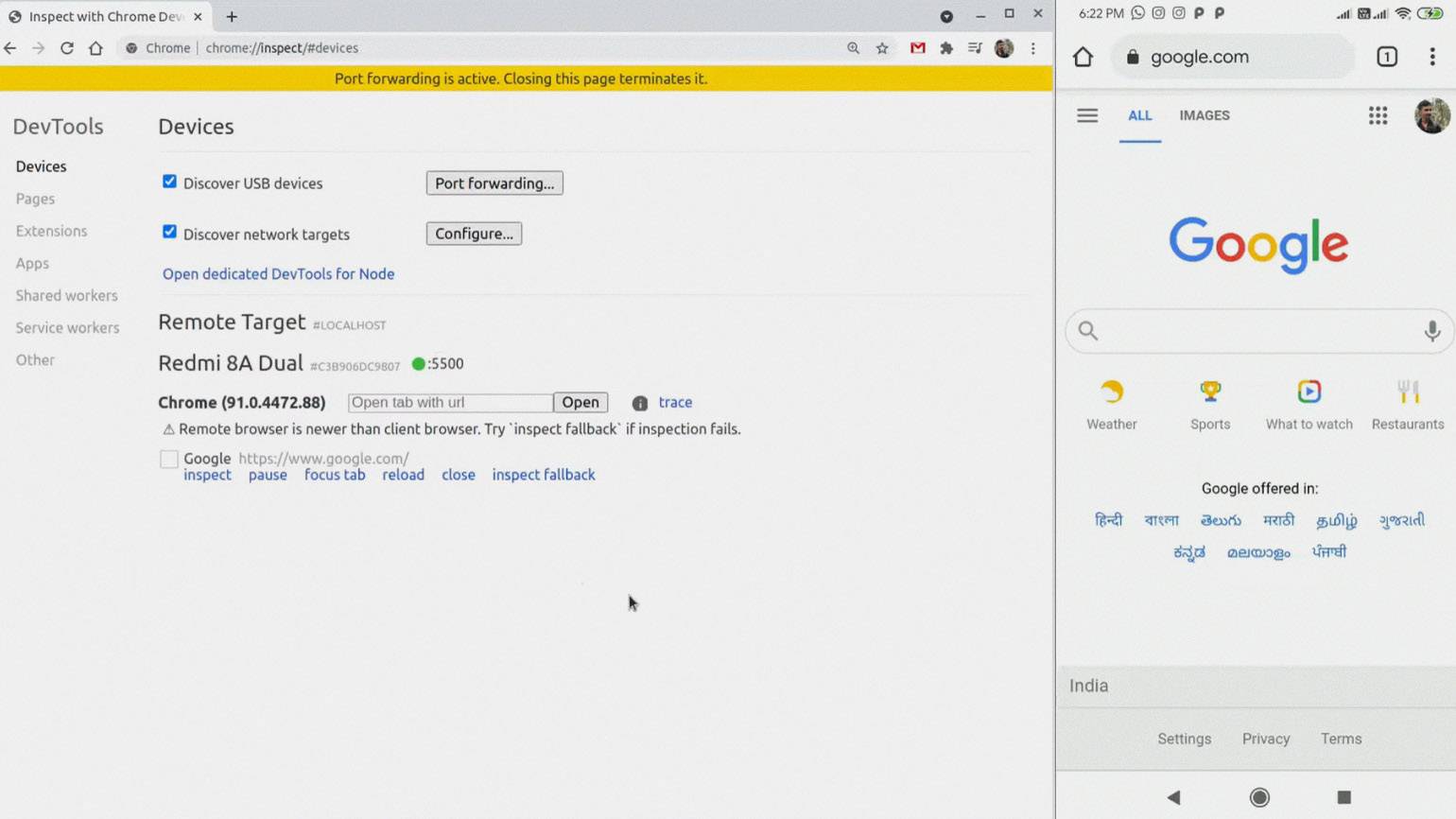1456x819 pixels.
Task: Open the mobile tab switcher icon
Action: [x=1386, y=57]
